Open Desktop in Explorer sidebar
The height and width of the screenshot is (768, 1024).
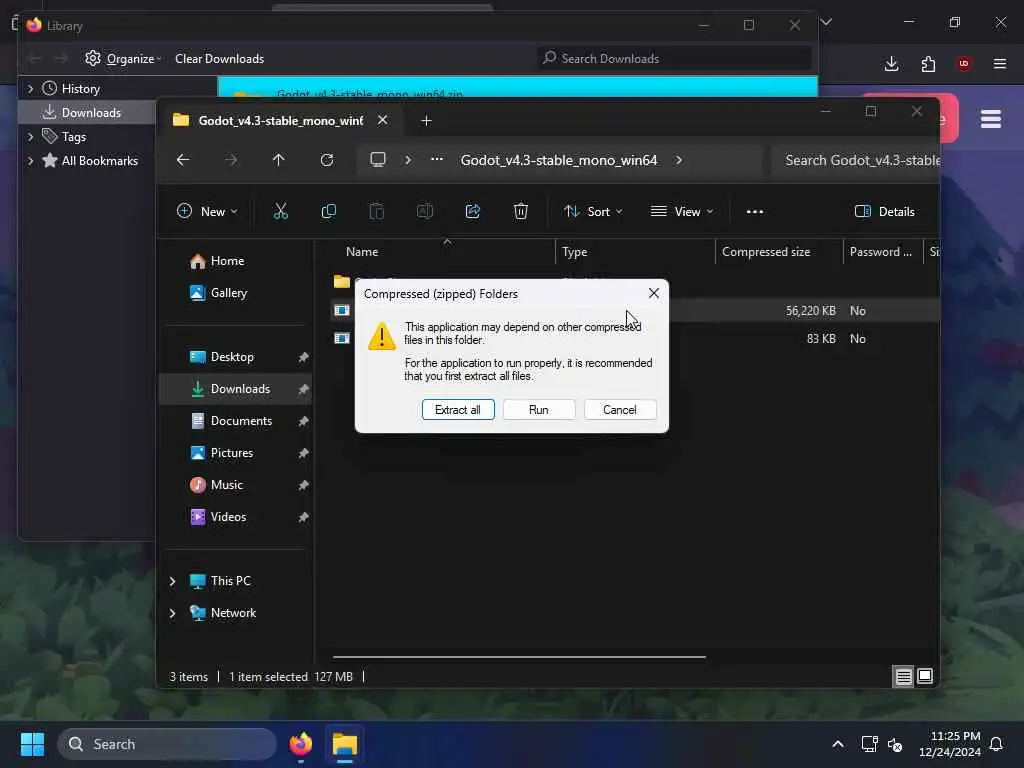[232, 357]
